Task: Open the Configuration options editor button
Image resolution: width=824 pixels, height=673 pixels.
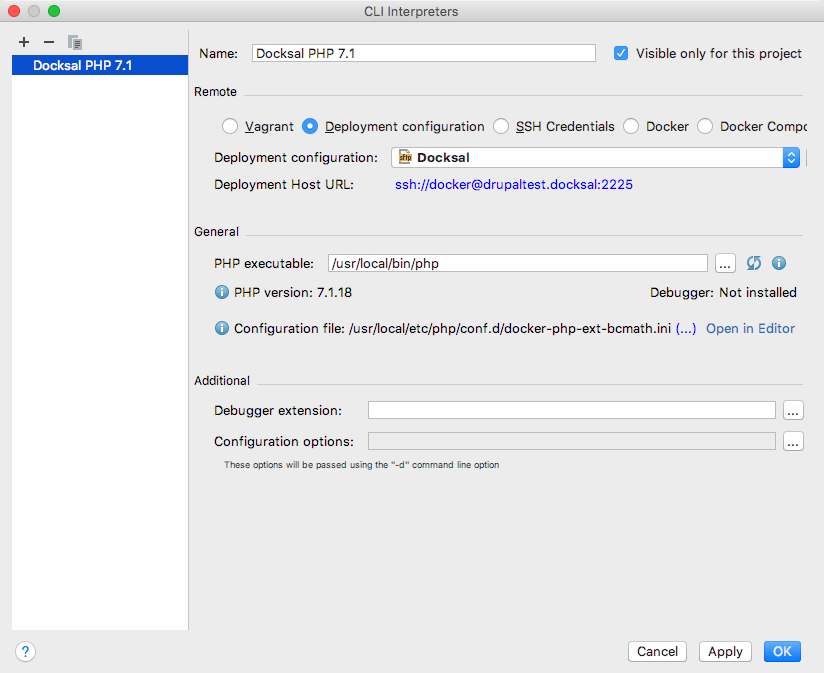Action: click(793, 441)
